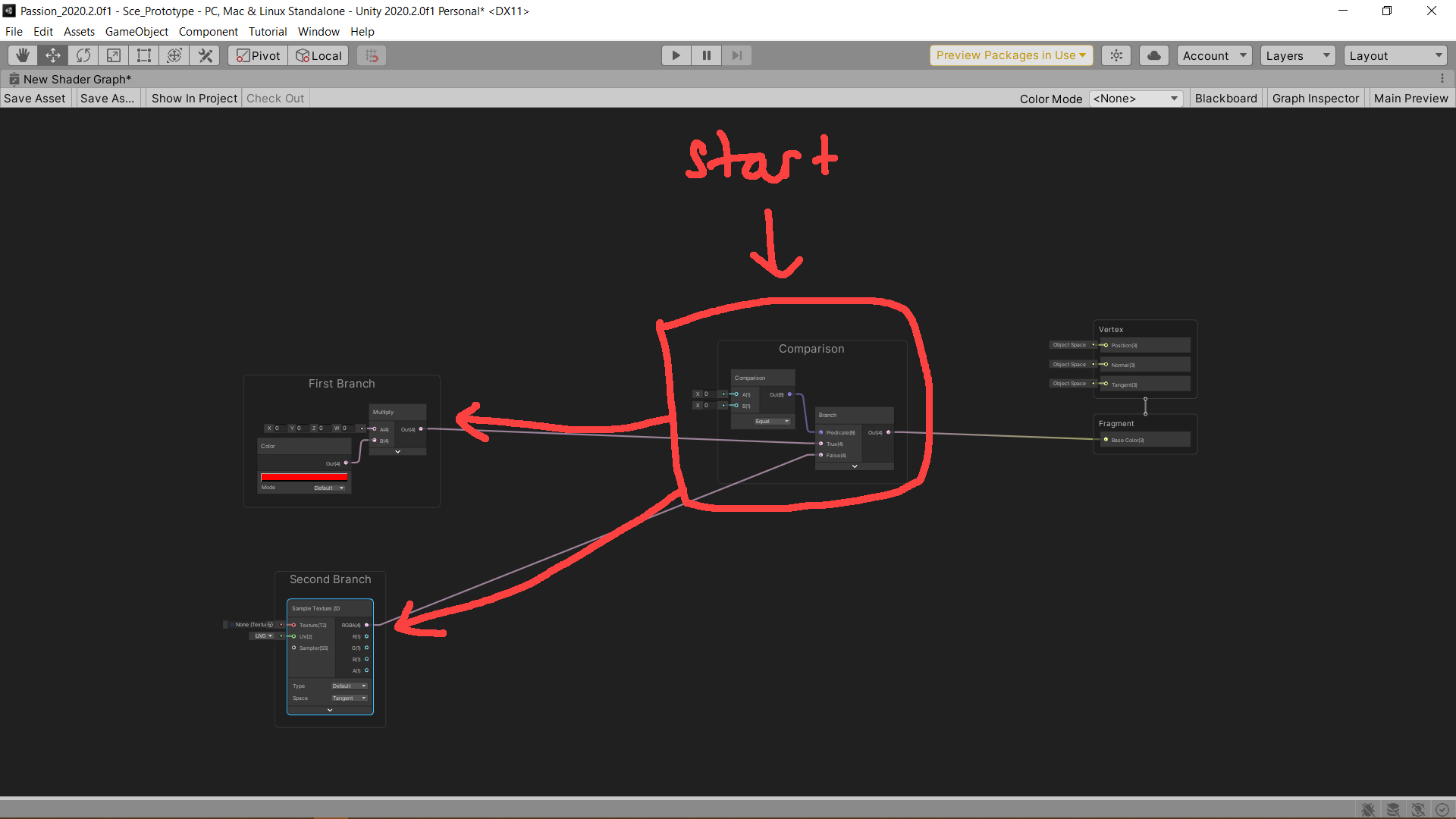Screen dimensions: 1456x819
Task: Open the Tutorial menu
Action: 267,31
